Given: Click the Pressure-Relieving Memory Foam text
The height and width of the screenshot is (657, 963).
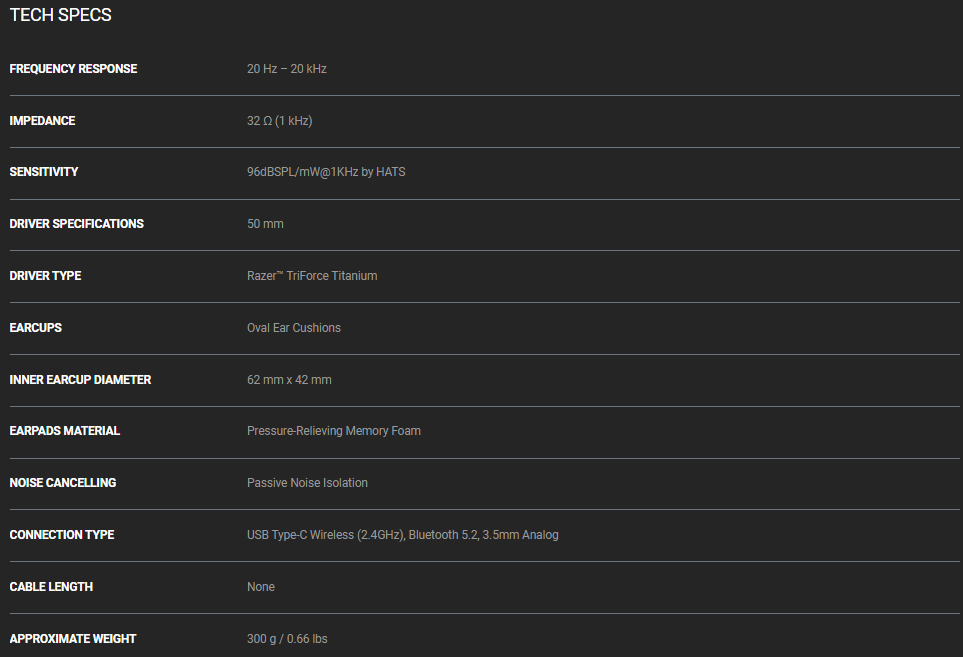Looking at the screenshot, I should (x=334, y=431).
